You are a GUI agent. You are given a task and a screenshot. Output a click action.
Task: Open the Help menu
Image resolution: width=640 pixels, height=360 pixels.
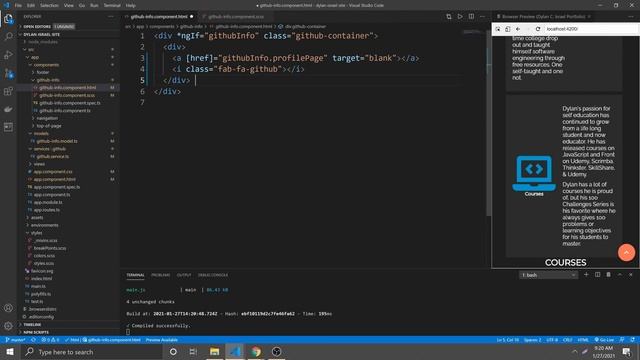(x=131, y=6)
